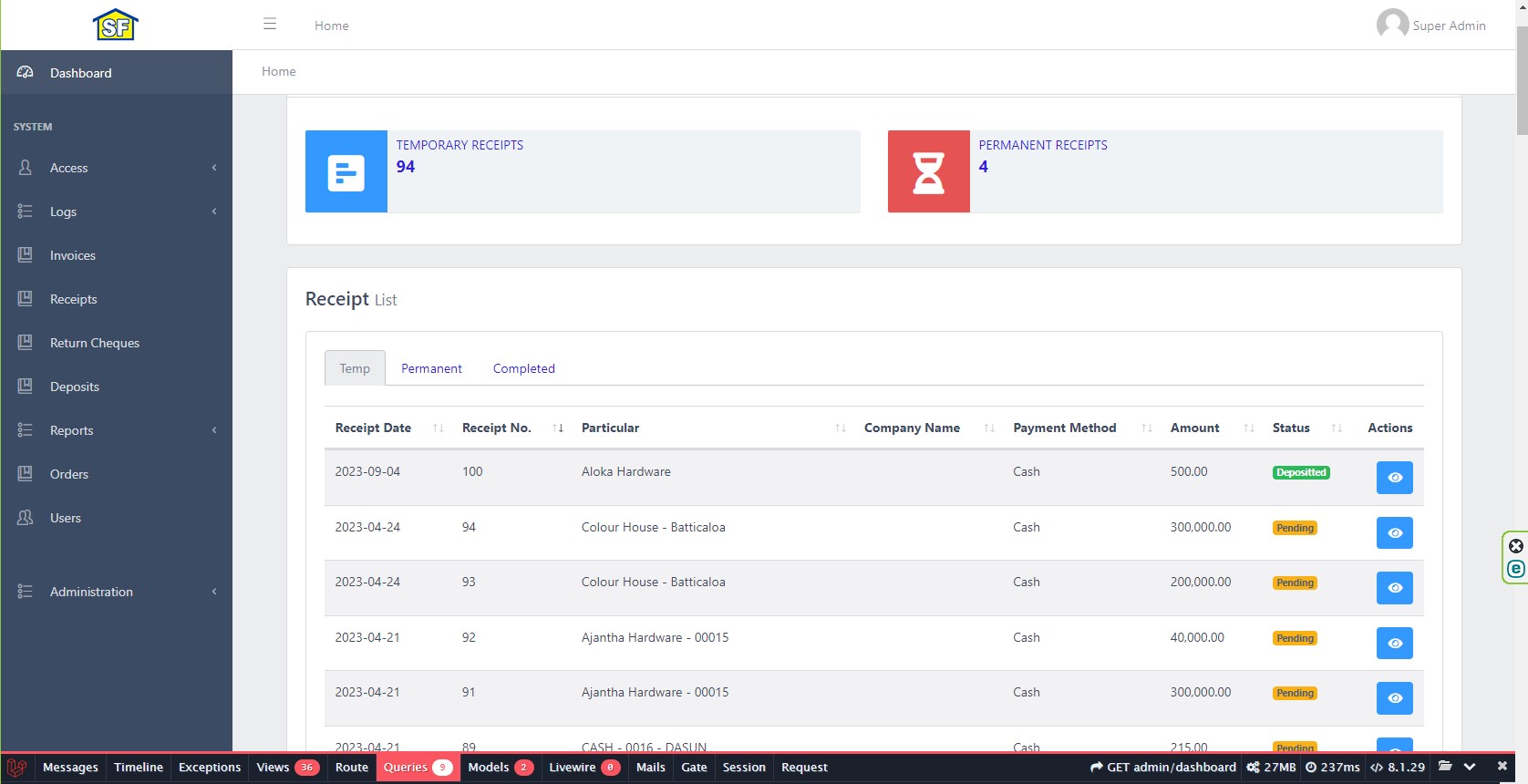Click the SF home logo
Image resolution: width=1528 pixels, height=784 pixels.
116,26
